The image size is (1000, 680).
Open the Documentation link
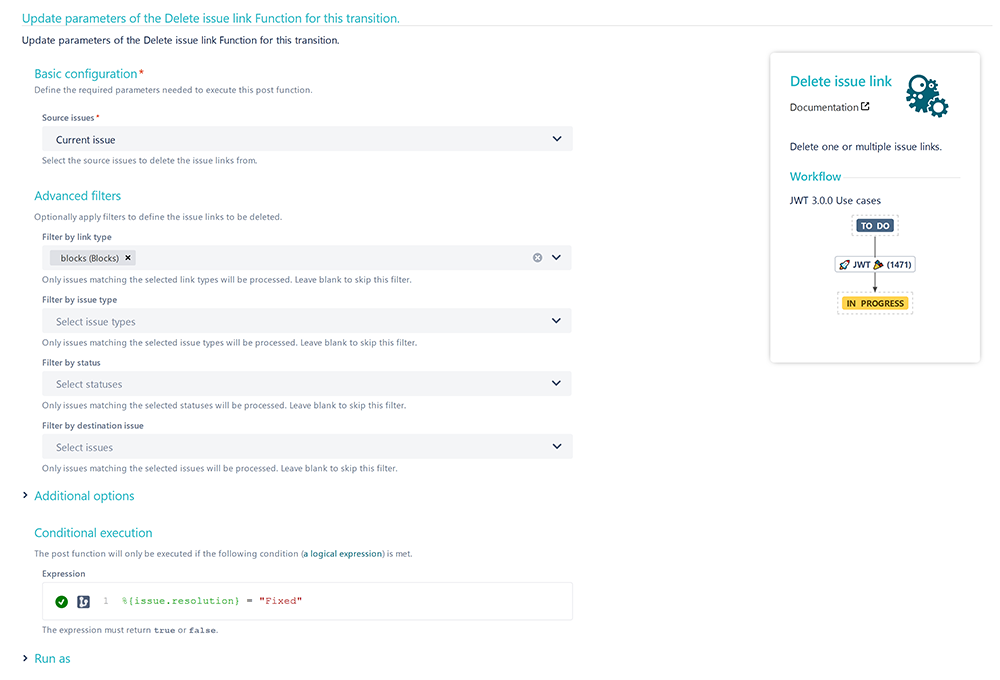(x=824, y=107)
